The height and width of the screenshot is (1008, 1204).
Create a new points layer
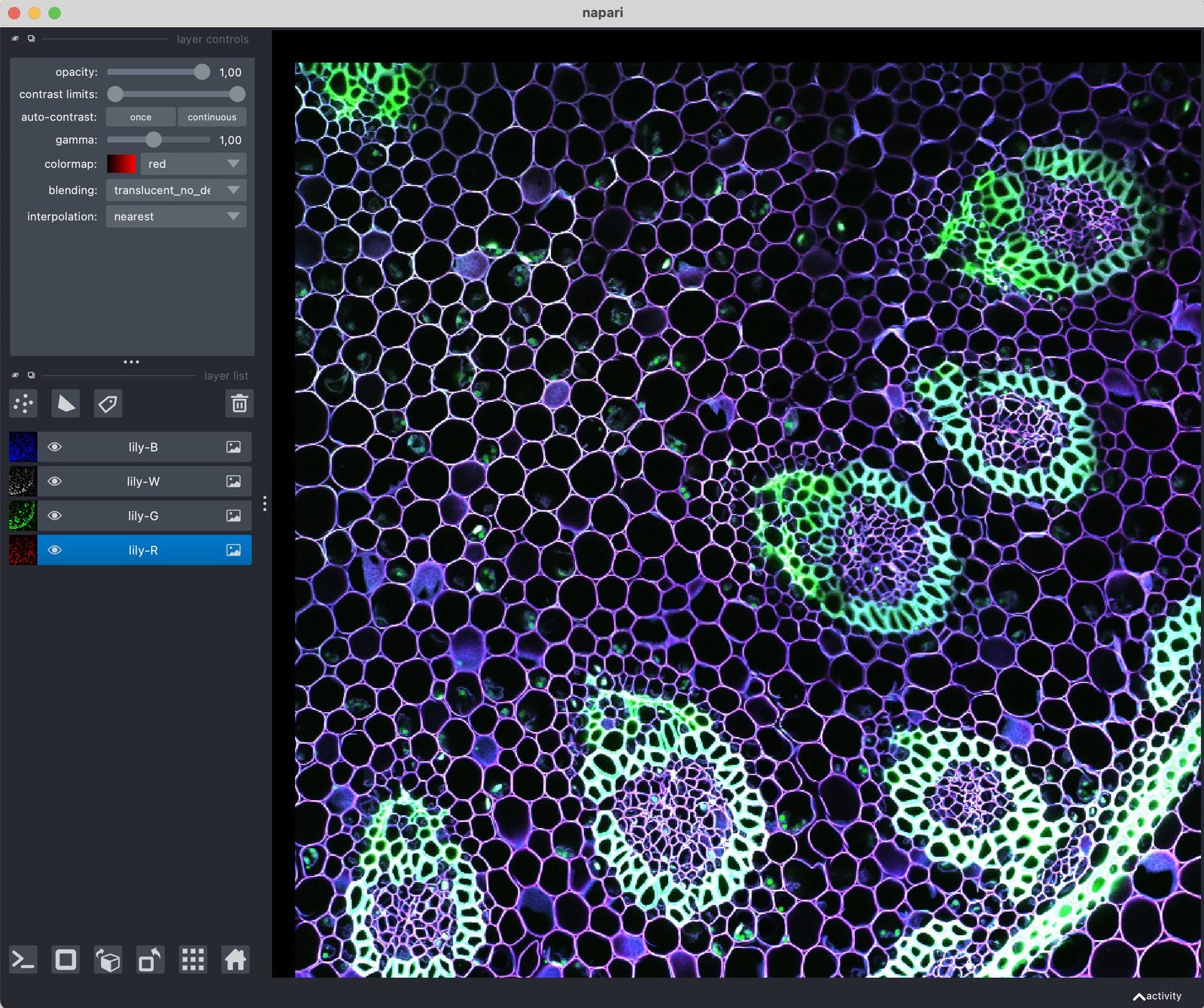23,404
